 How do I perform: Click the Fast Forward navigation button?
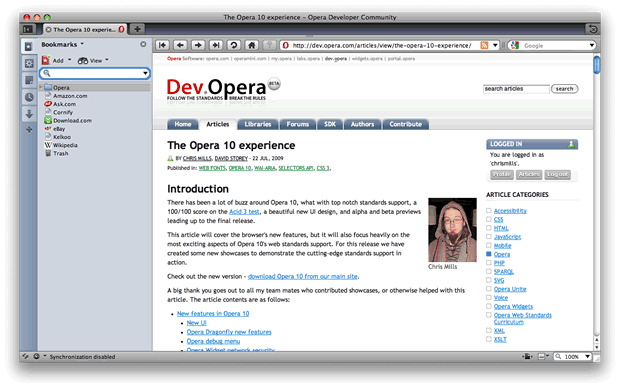(x=216, y=45)
